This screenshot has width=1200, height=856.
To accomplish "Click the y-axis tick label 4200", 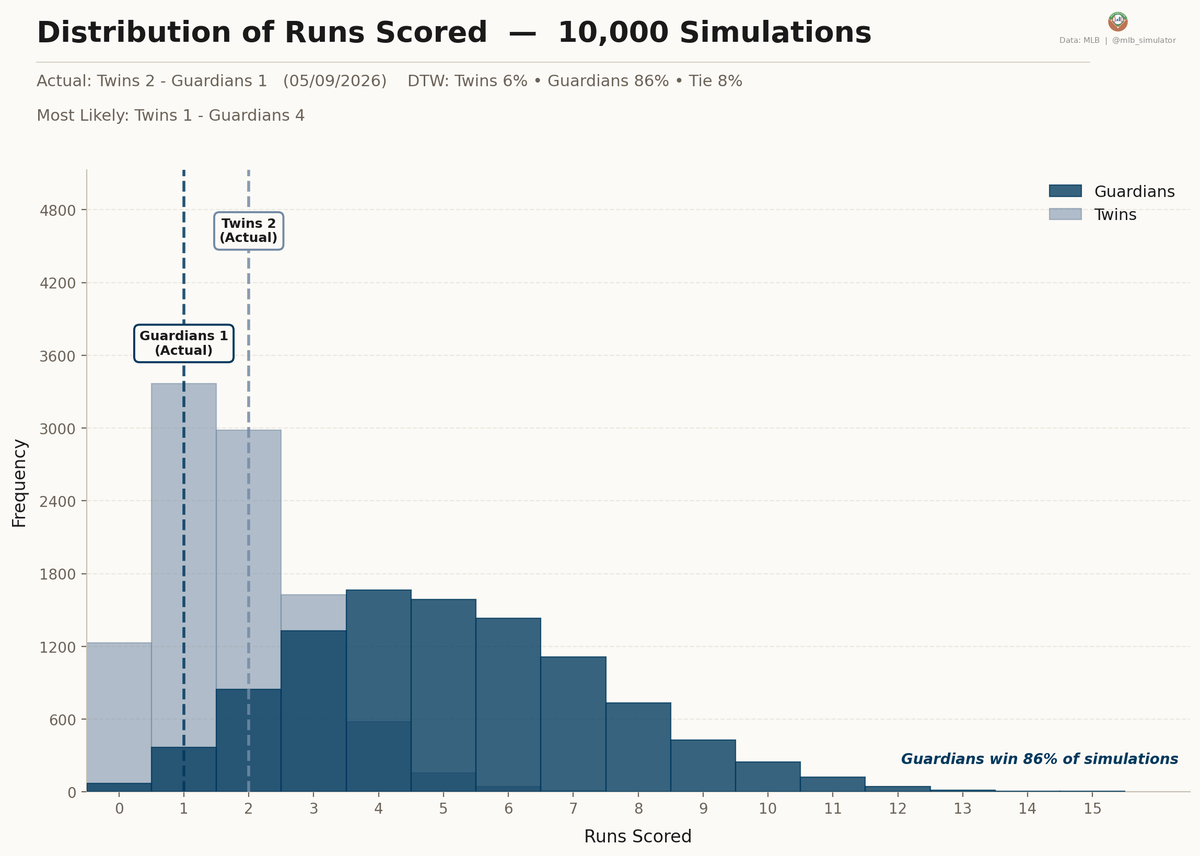I will 59,283.
